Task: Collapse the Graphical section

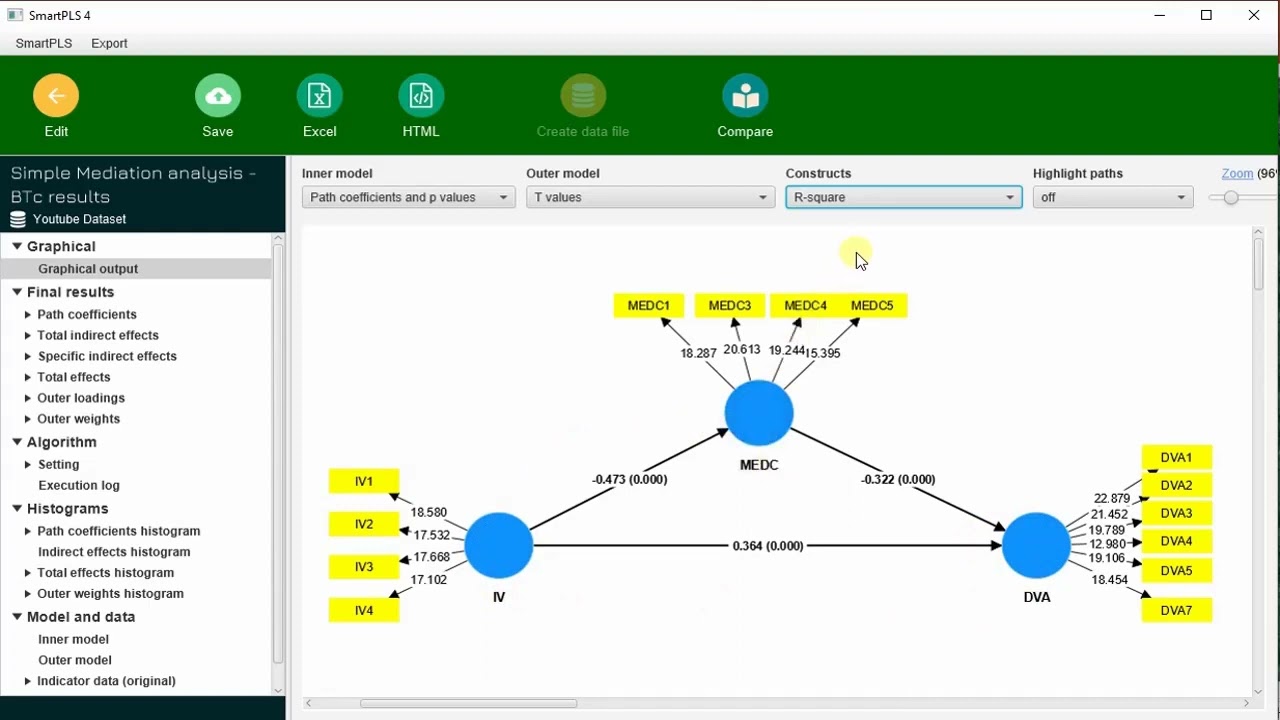Action: (17, 246)
